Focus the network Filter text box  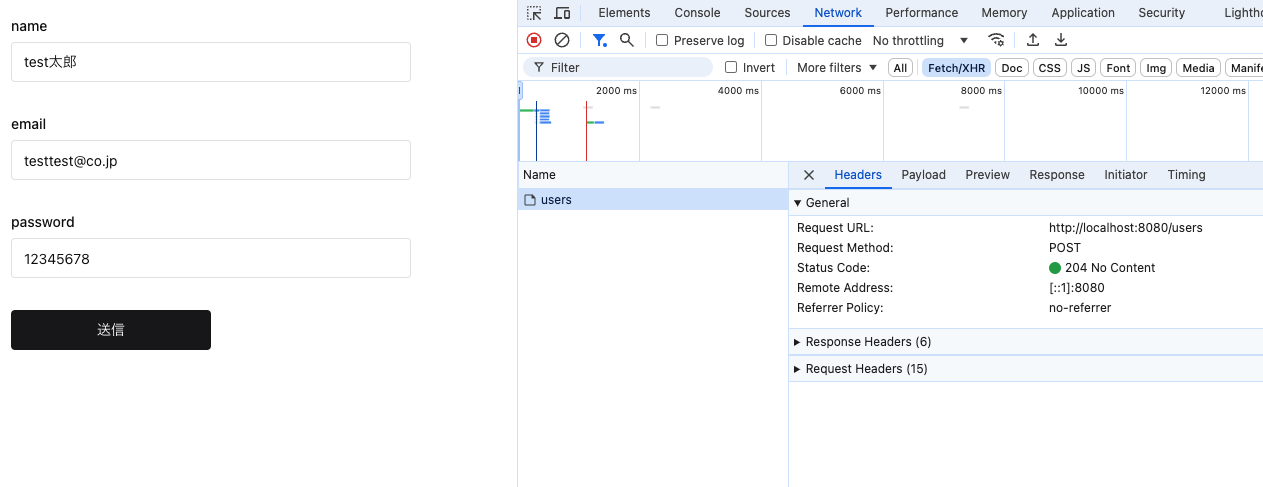pyautogui.click(x=618, y=68)
